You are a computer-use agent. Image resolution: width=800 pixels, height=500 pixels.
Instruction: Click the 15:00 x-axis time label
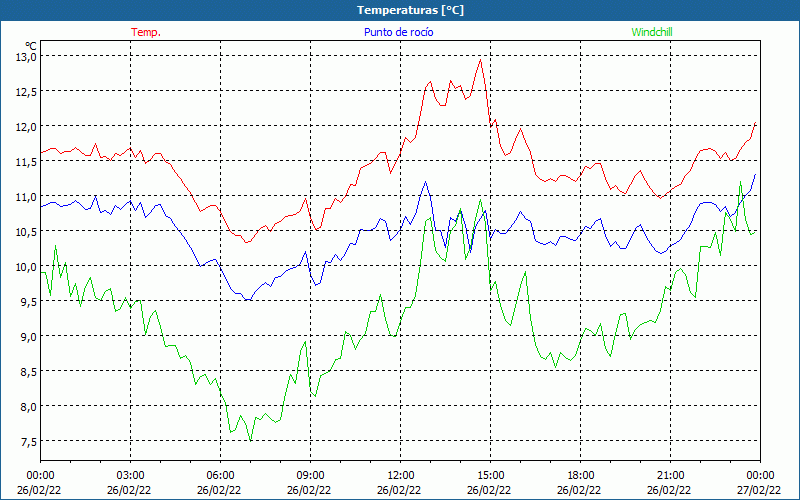490,476
